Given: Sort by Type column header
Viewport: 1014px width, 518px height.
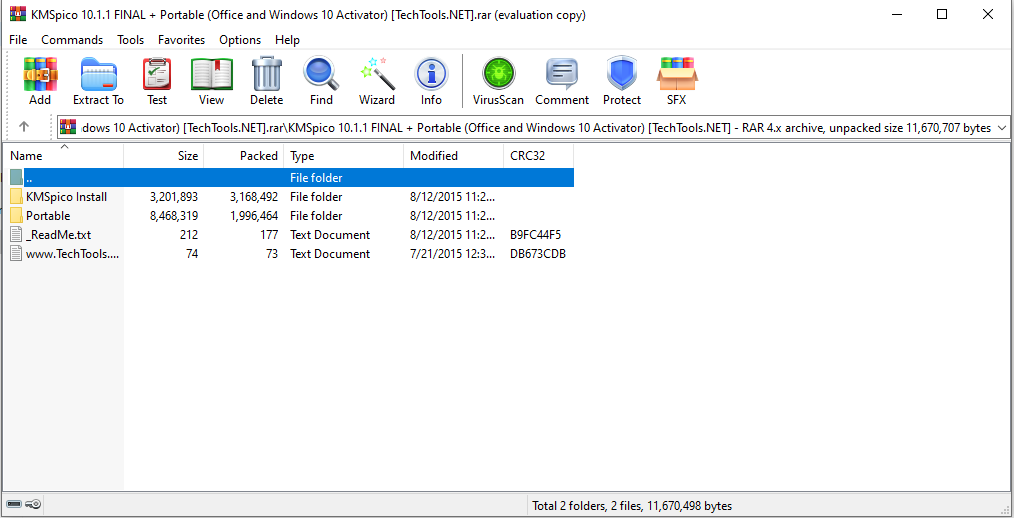Looking at the screenshot, I should (344, 156).
